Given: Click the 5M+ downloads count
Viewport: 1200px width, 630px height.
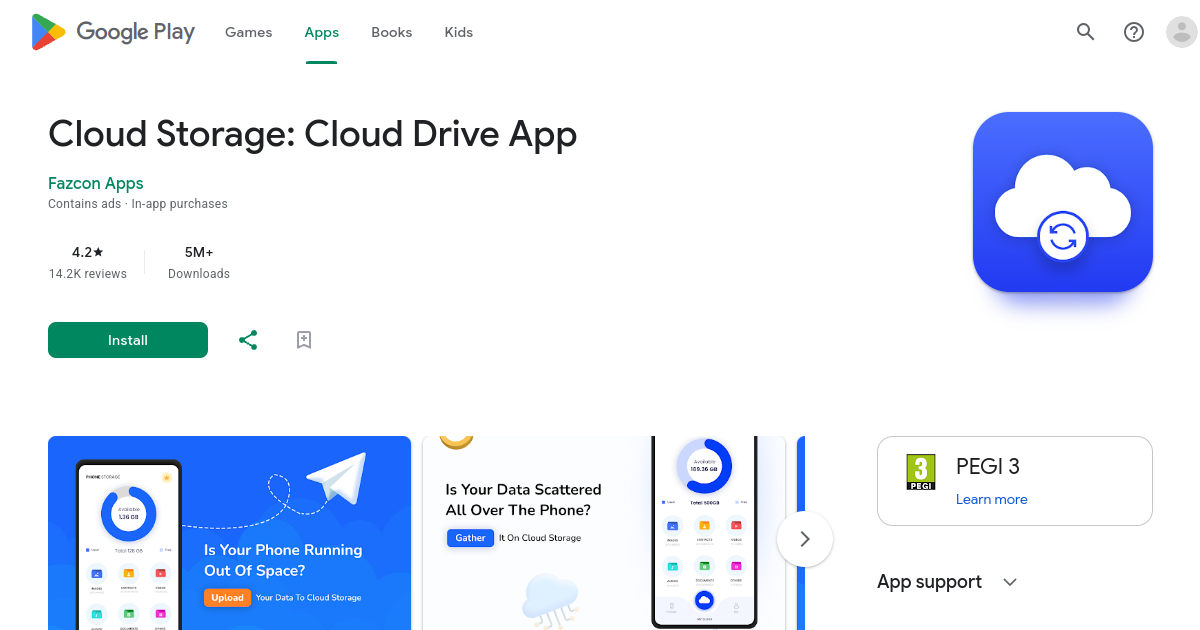Looking at the screenshot, I should (199, 252).
